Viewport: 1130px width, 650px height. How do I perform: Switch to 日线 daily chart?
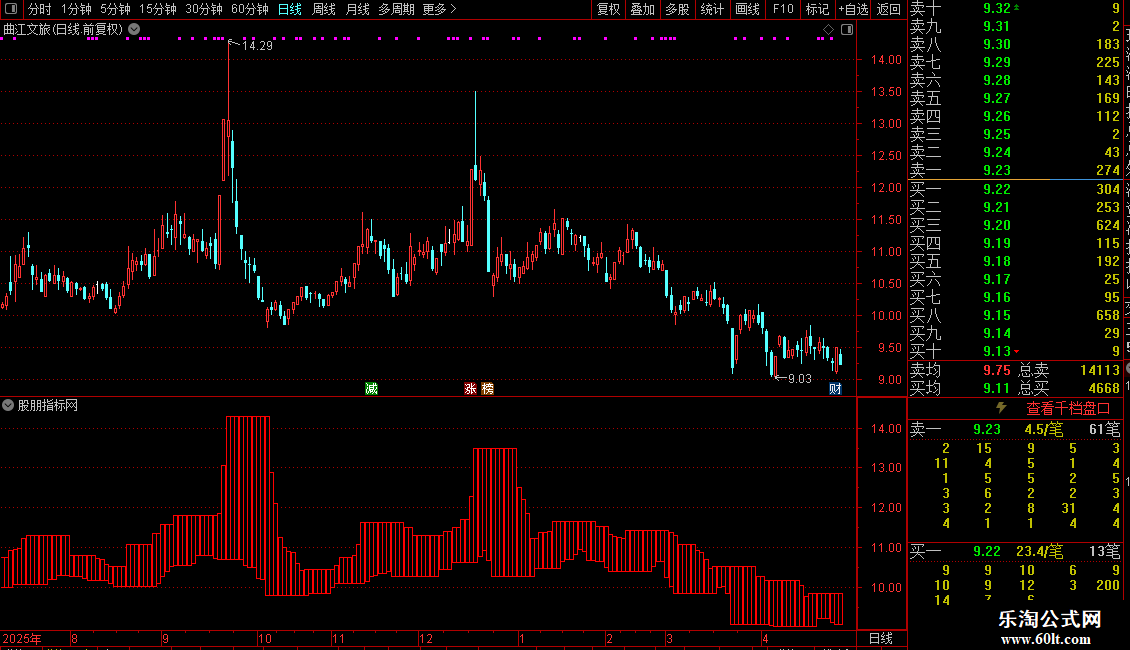290,9
